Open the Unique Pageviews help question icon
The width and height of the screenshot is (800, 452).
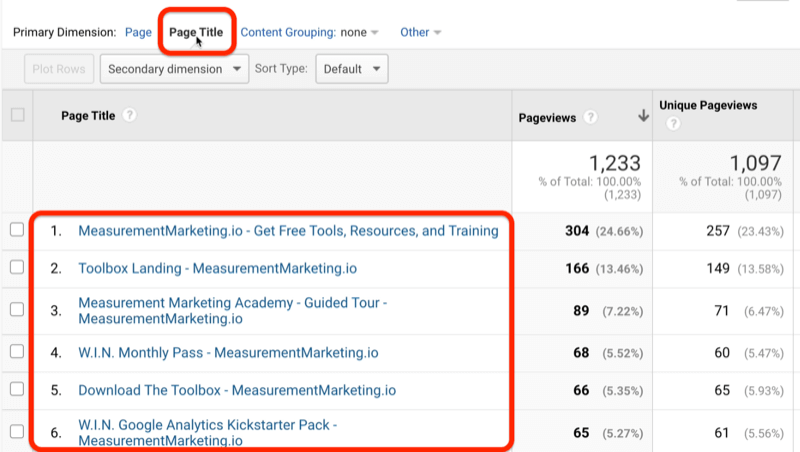[673, 123]
